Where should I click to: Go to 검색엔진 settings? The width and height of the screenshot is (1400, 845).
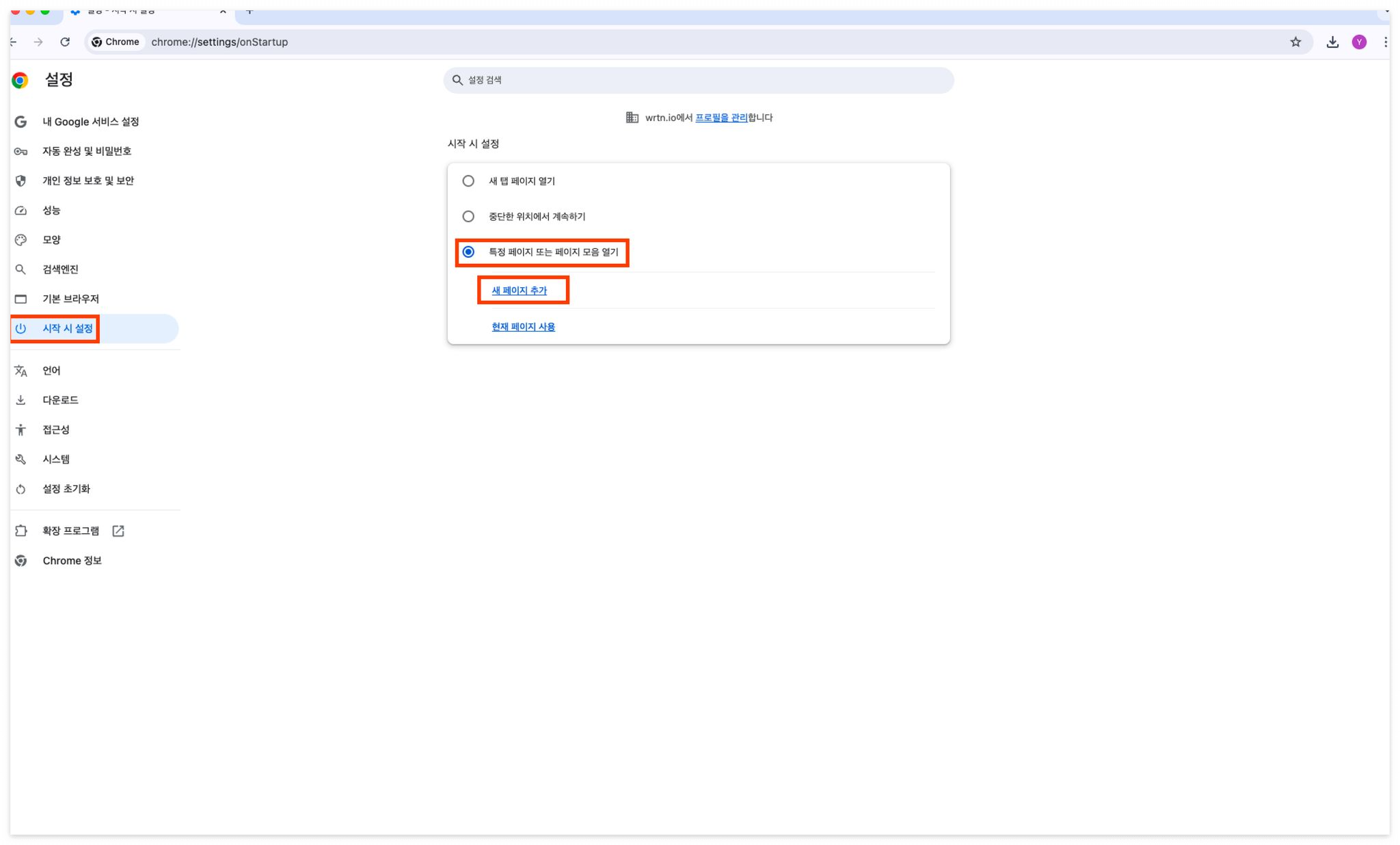(x=60, y=269)
